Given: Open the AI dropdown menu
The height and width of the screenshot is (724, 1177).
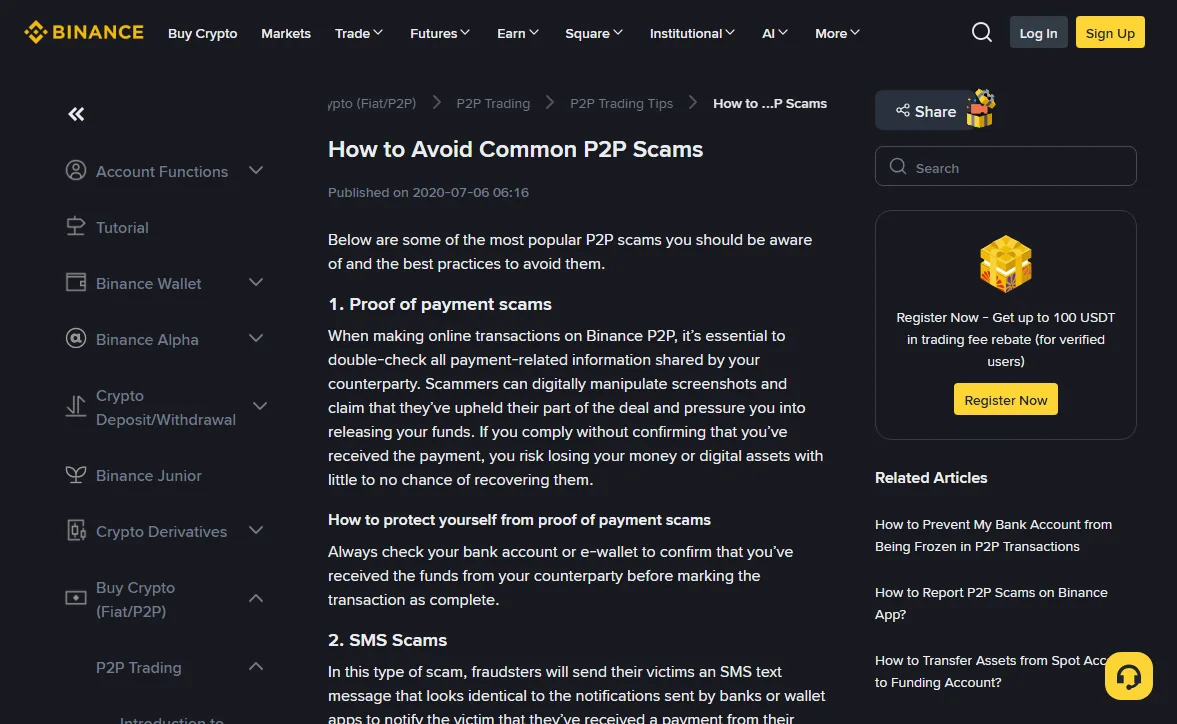Looking at the screenshot, I should [775, 33].
